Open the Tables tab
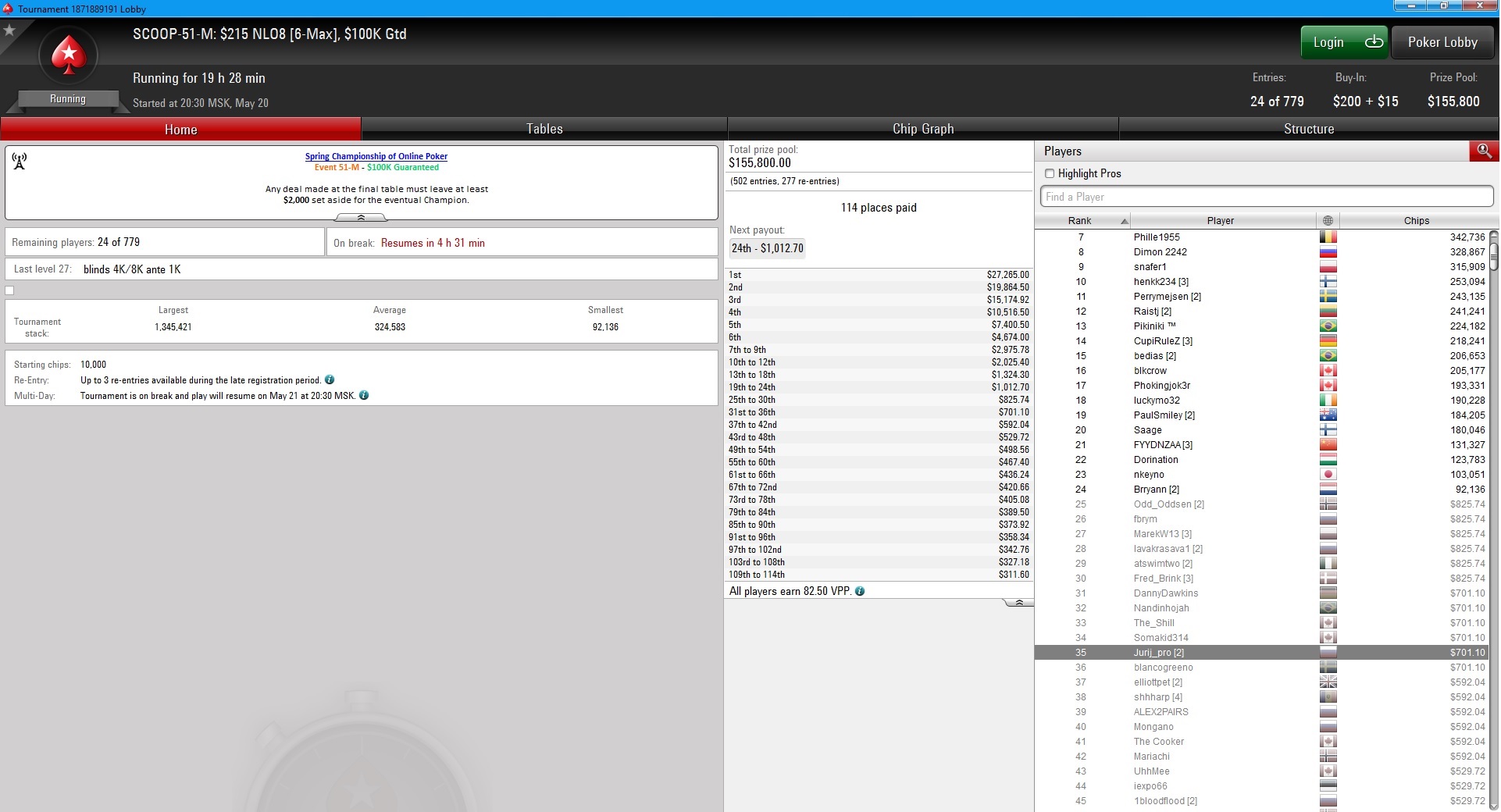Screen dimensions: 1501x812 (x=544, y=130)
